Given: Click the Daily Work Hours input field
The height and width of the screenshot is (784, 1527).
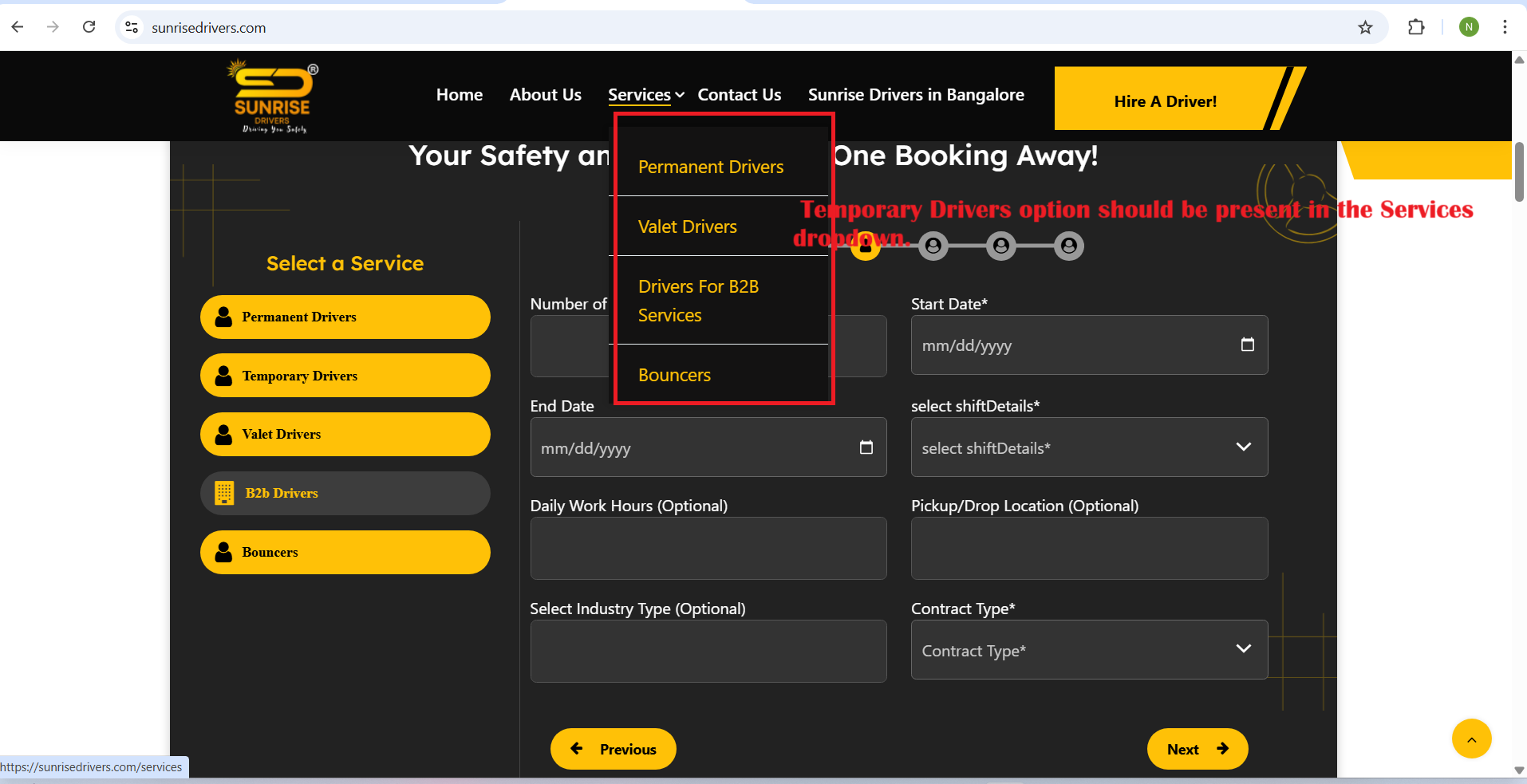Looking at the screenshot, I should click(x=708, y=549).
